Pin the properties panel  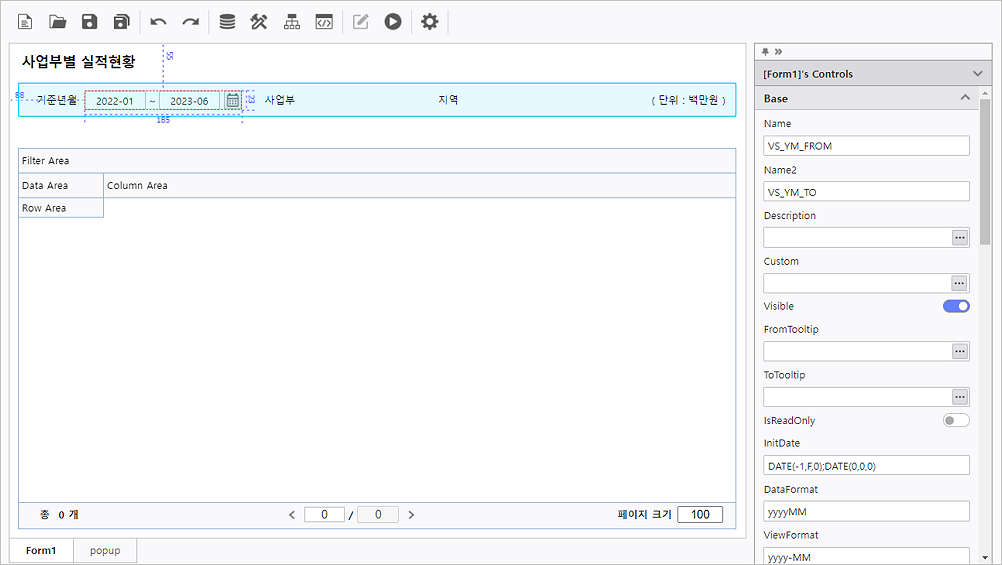click(765, 51)
